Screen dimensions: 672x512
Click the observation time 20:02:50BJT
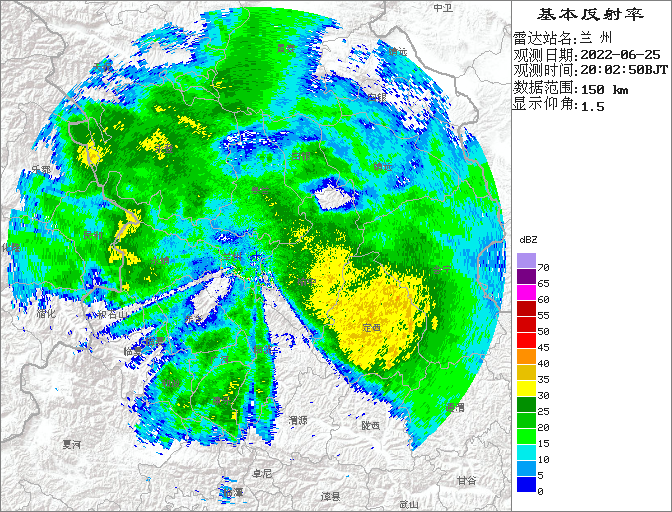click(x=624, y=71)
